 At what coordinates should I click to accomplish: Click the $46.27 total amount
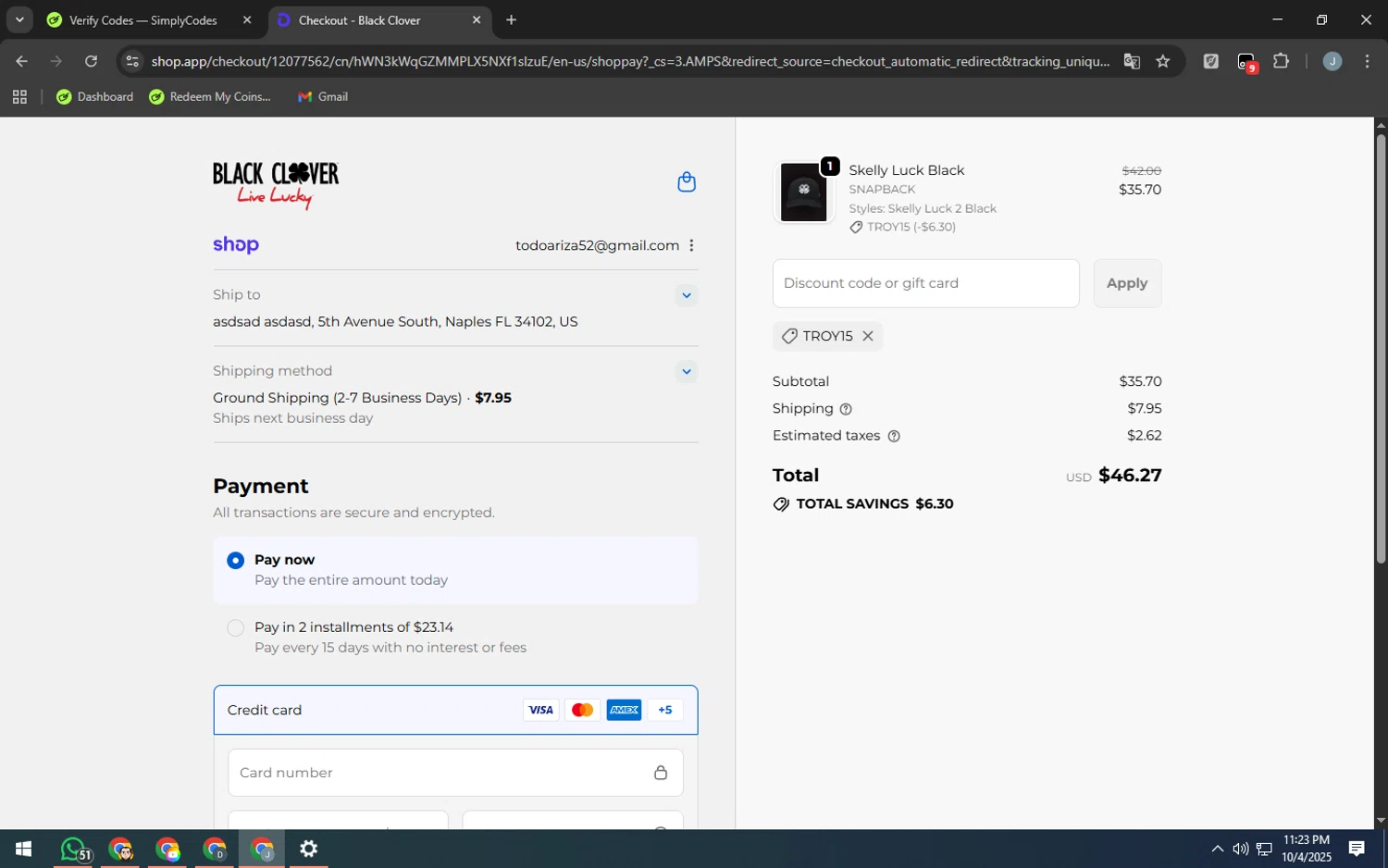(1130, 476)
